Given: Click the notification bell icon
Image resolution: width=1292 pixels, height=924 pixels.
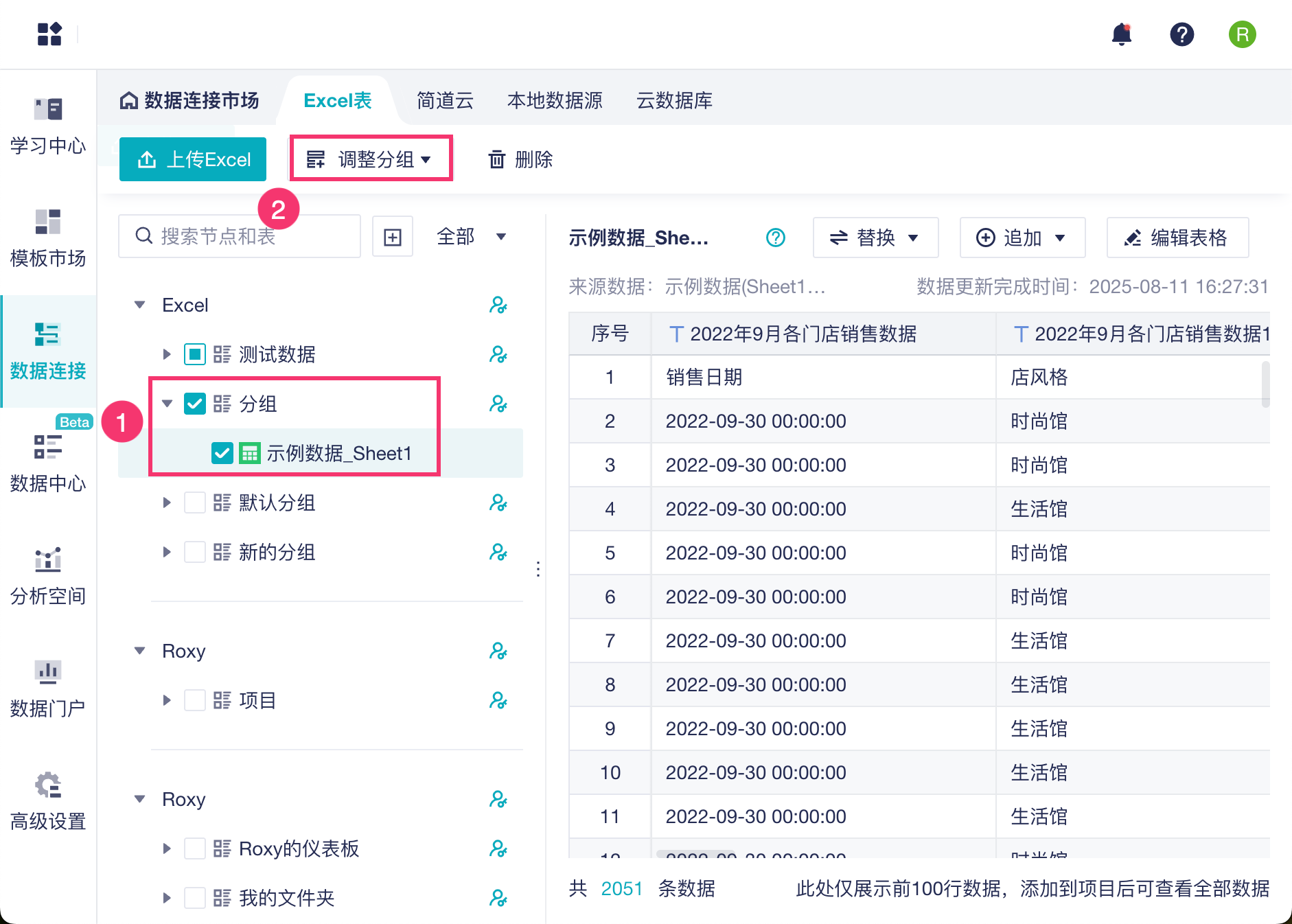Looking at the screenshot, I should tap(1122, 34).
